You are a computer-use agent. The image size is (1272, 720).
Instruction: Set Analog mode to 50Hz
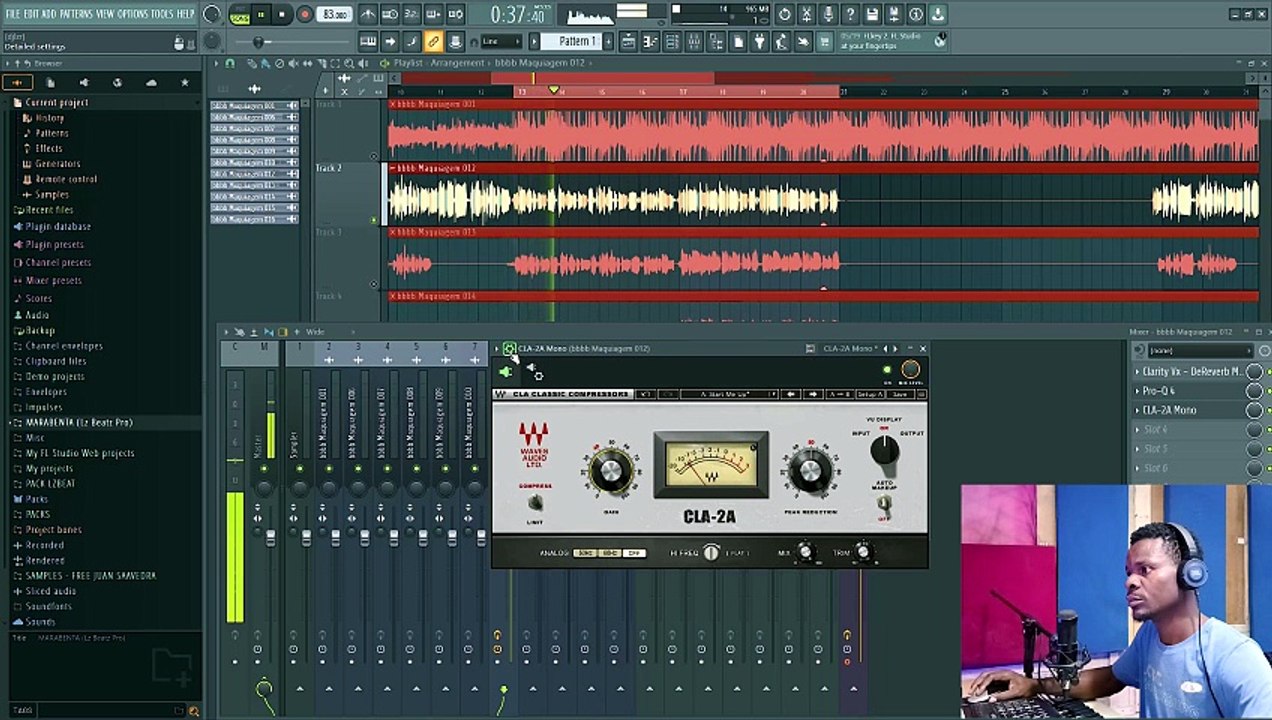point(586,553)
